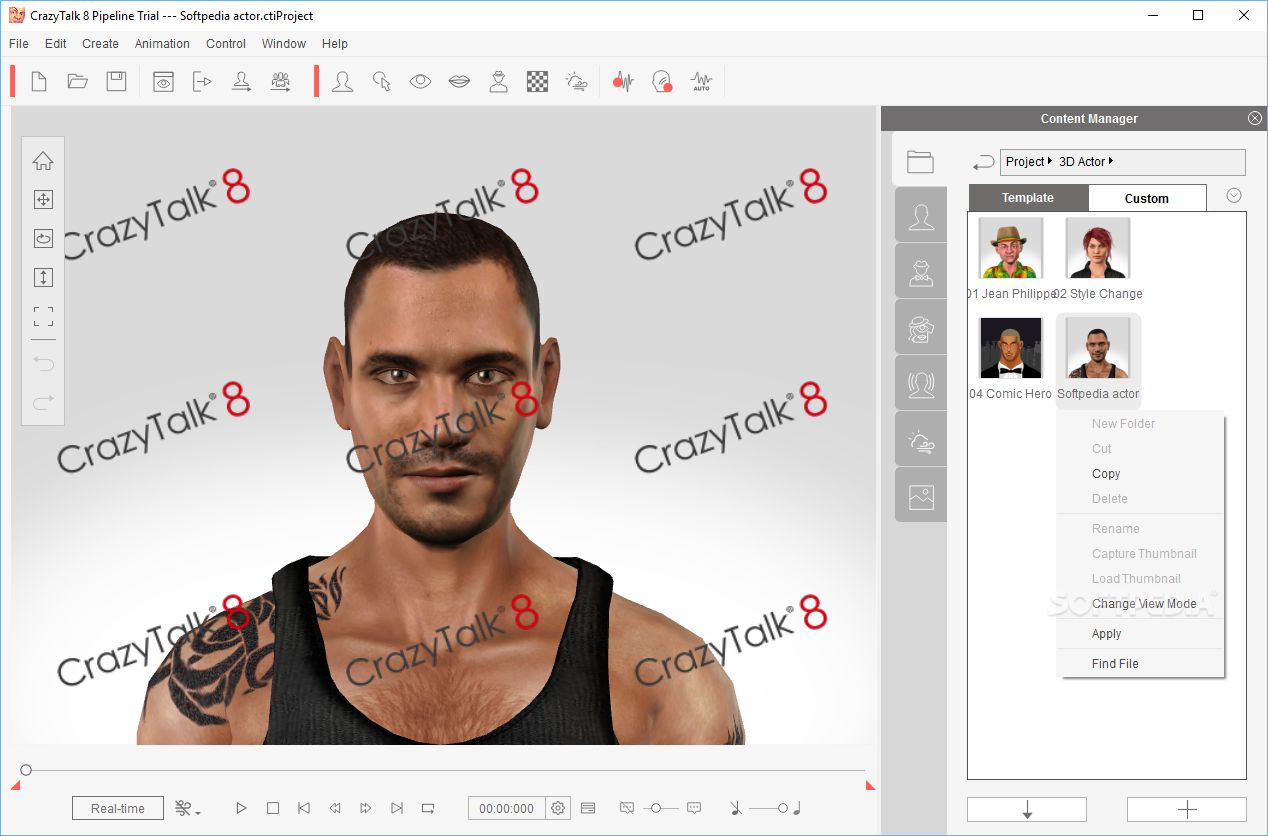The width and height of the screenshot is (1268, 836).
Task: Open the image background sidebar tab
Action: coord(921,497)
